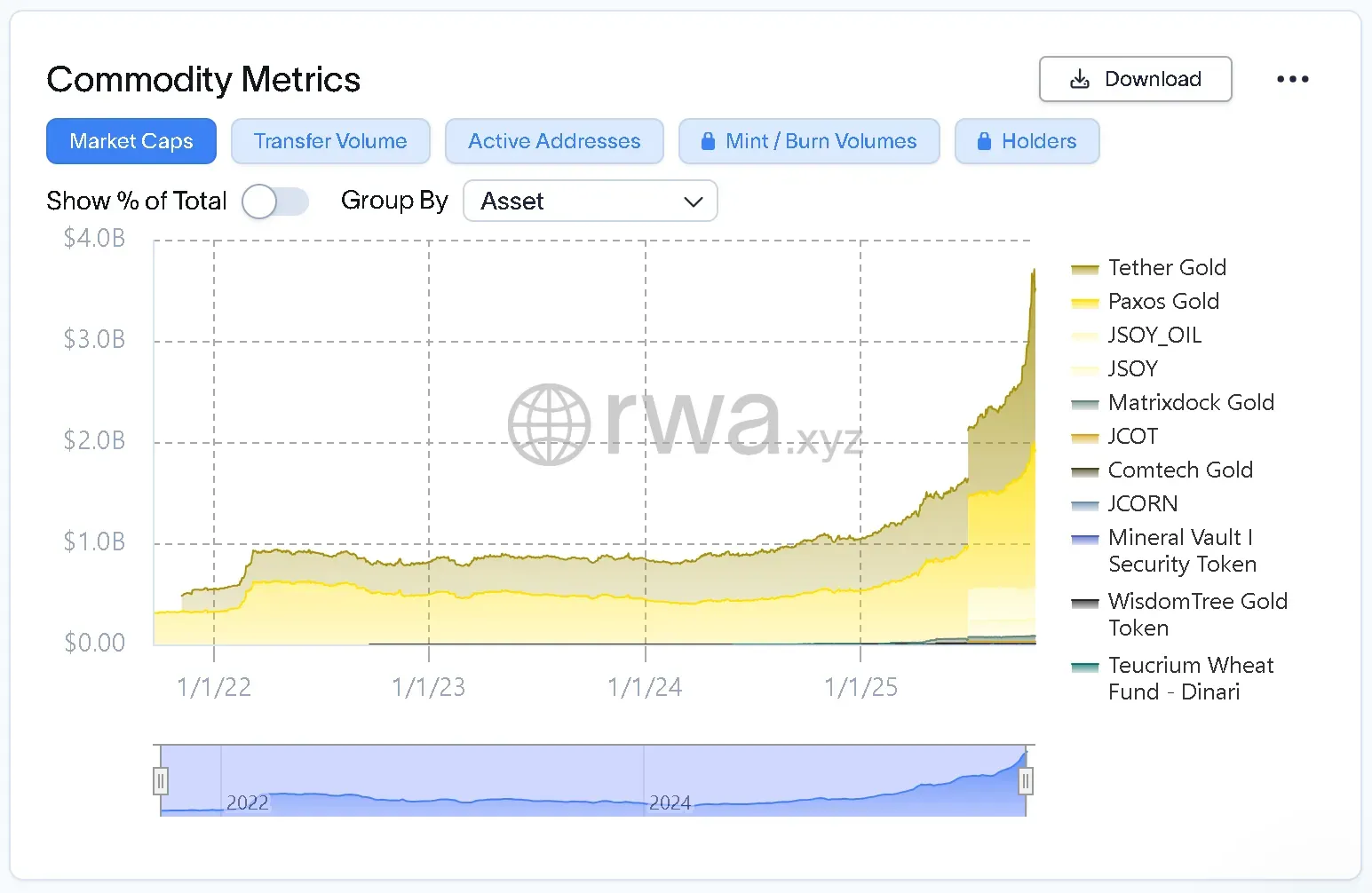Open the three-dot more options menu
This screenshot has height=893, width=1372.
(x=1292, y=79)
